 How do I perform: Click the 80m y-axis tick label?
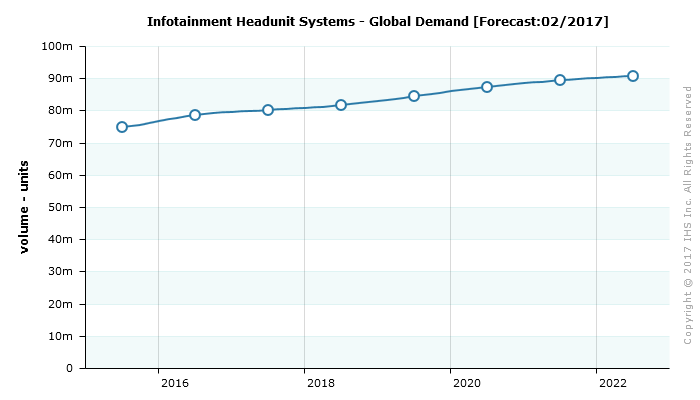61,111
